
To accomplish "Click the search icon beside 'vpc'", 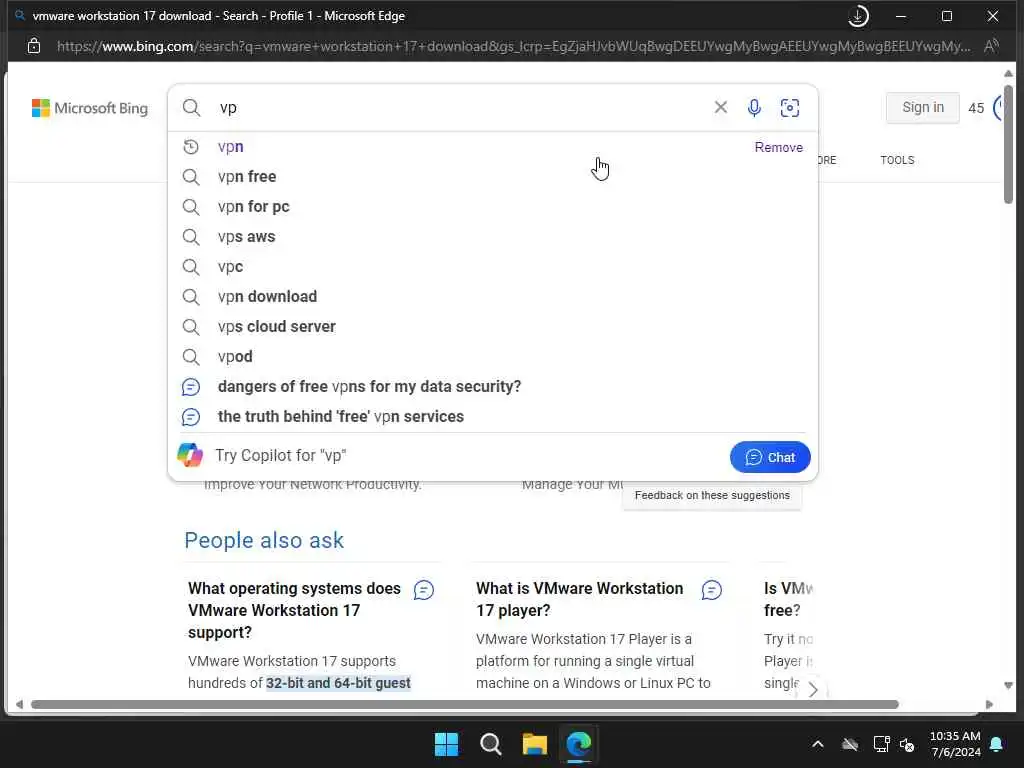I will (191, 267).
